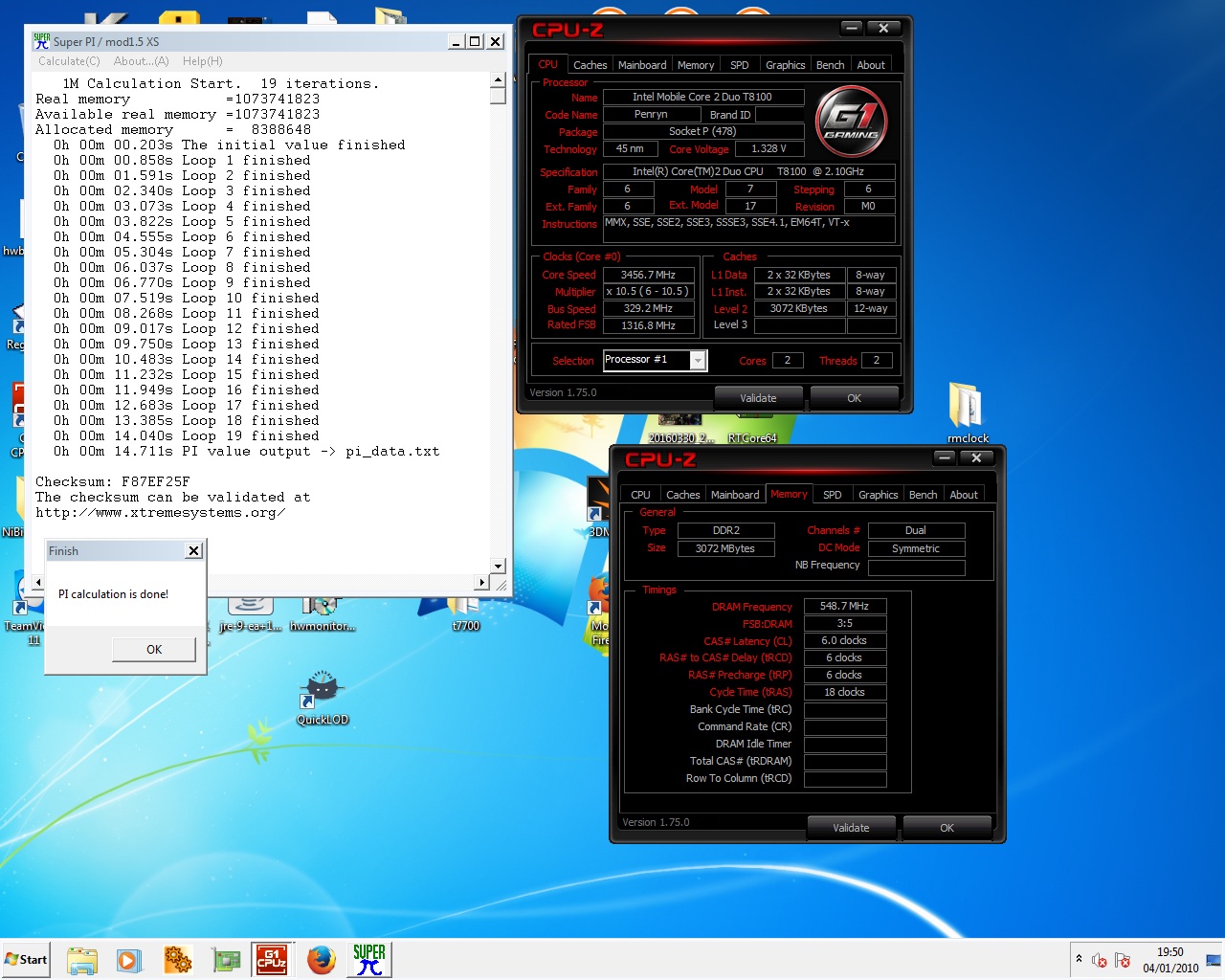The height and width of the screenshot is (980, 1225).
Task: Select the jre-9-ea installer desktop icon
Action: pyautogui.click(x=250, y=614)
